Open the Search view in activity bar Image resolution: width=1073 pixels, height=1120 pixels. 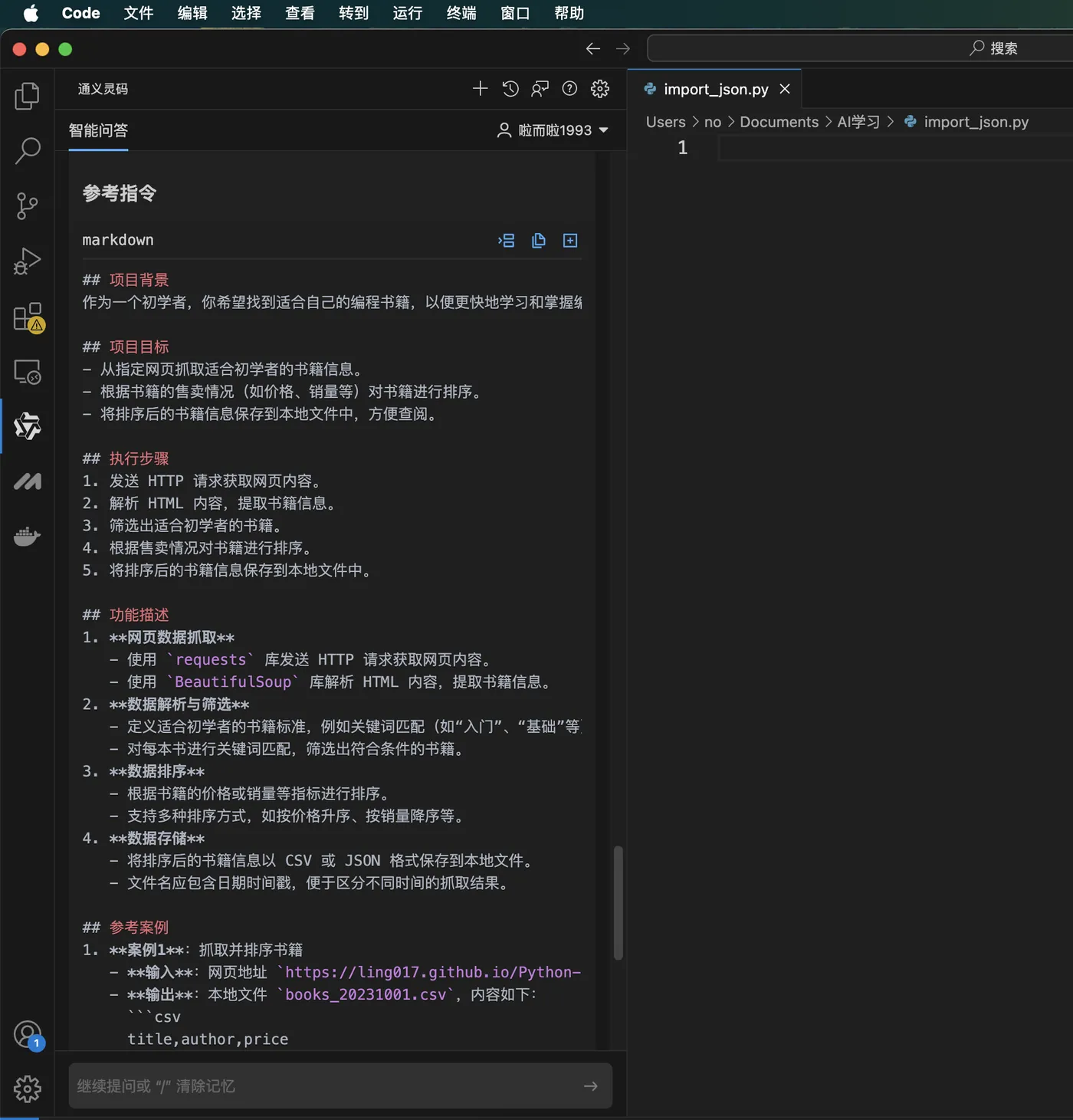tap(28, 151)
